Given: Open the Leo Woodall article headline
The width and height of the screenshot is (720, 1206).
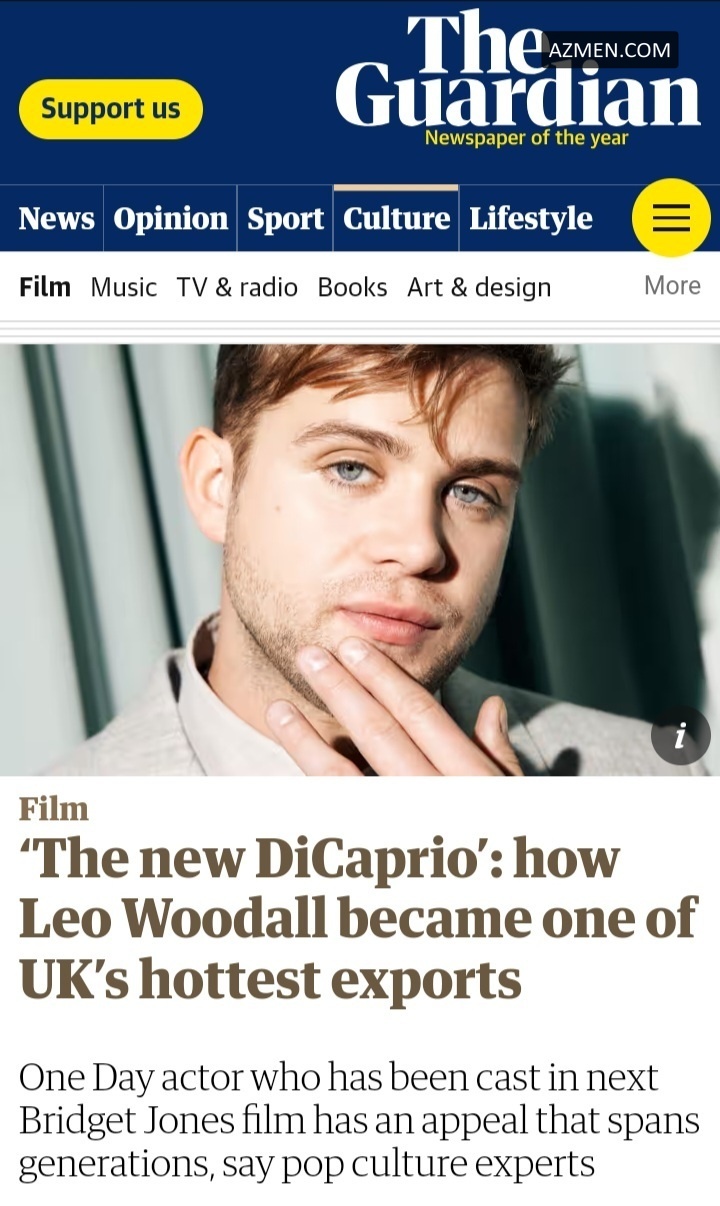Looking at the screenshot, I should (358, 919).
